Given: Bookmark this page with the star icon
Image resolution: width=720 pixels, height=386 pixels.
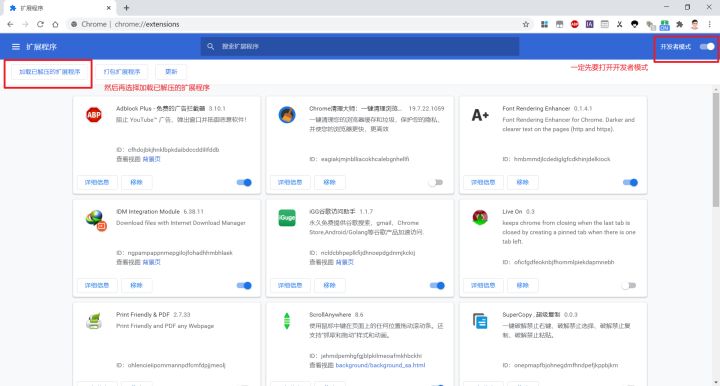Looking at the screenshot, I should [526, 24].
